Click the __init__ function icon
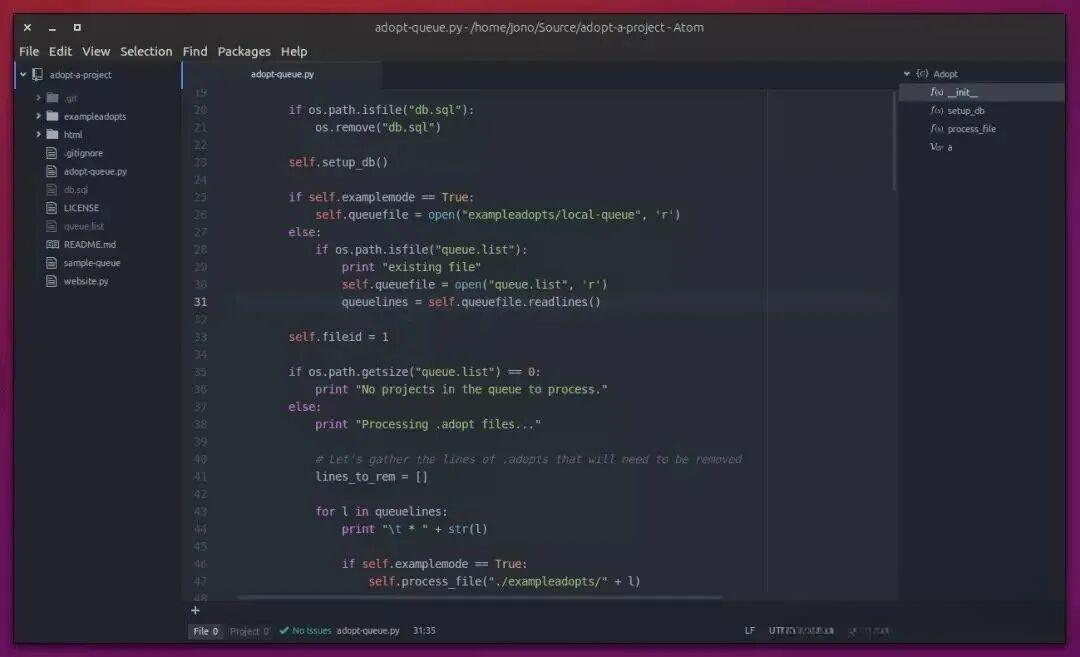The width and height of the screenshot is (1080, 657). (x=937, y=92)
